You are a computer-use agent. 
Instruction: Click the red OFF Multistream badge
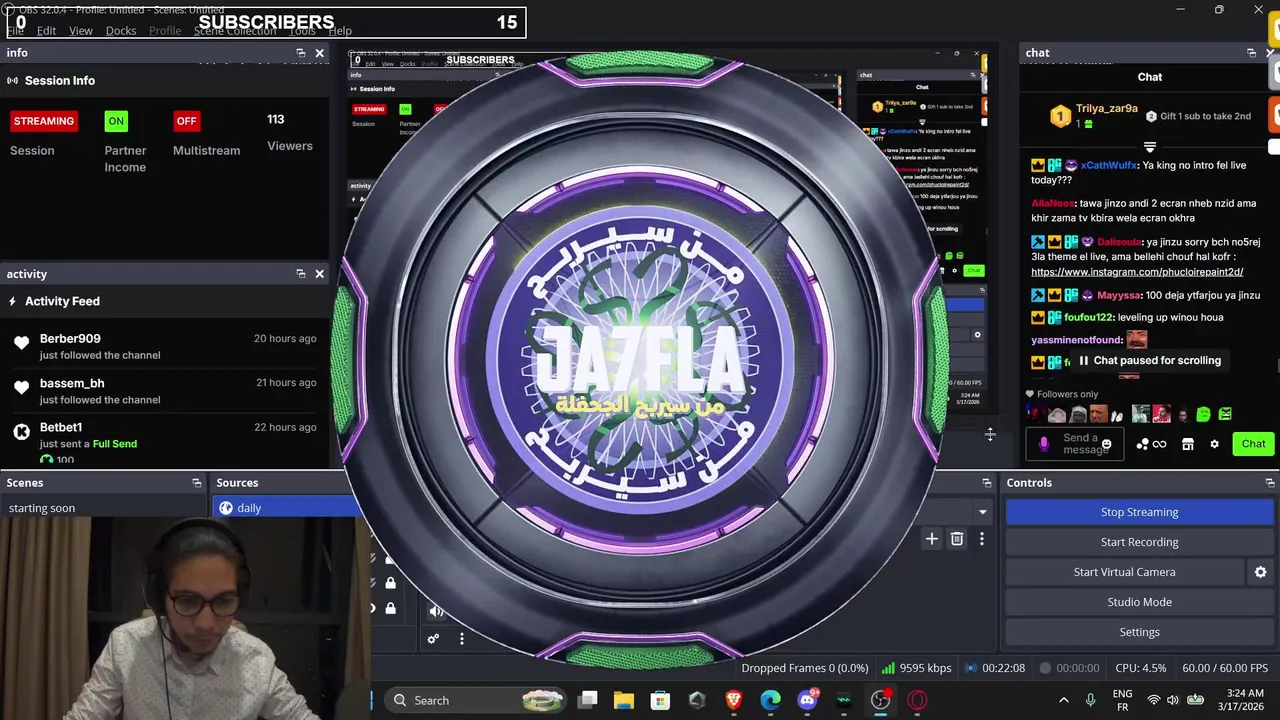pos(186,121)
